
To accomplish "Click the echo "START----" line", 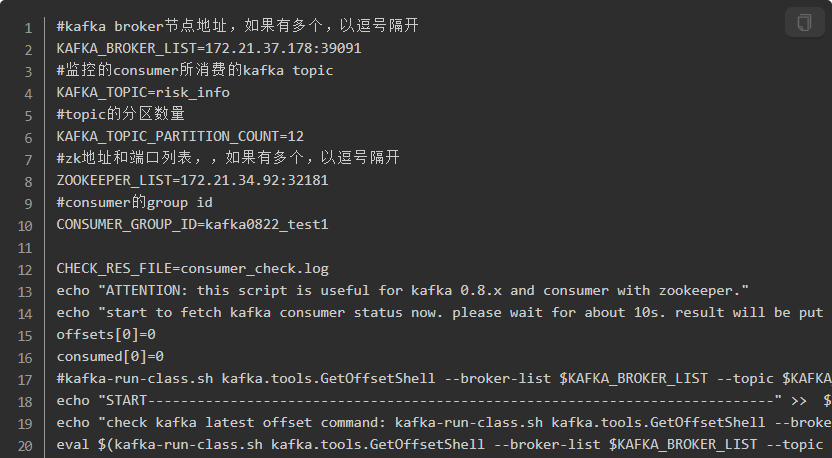I will 444,401.
